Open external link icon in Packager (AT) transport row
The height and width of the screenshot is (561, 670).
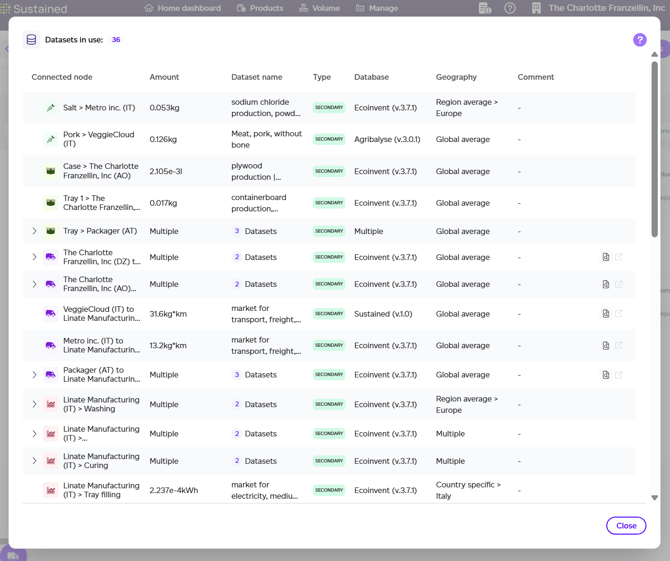(618, 375)
